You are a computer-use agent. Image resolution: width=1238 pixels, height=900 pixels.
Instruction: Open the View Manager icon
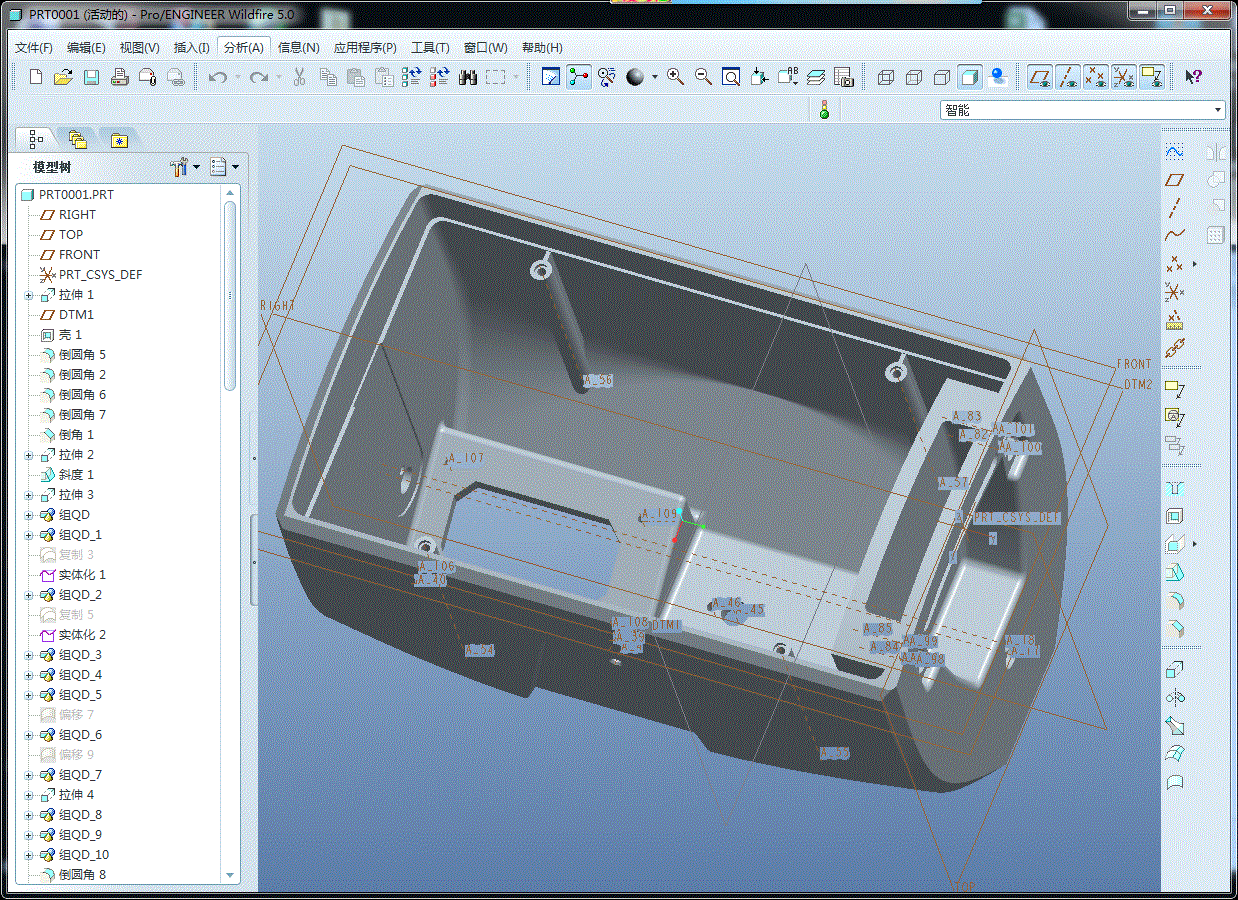click(843, 77)
